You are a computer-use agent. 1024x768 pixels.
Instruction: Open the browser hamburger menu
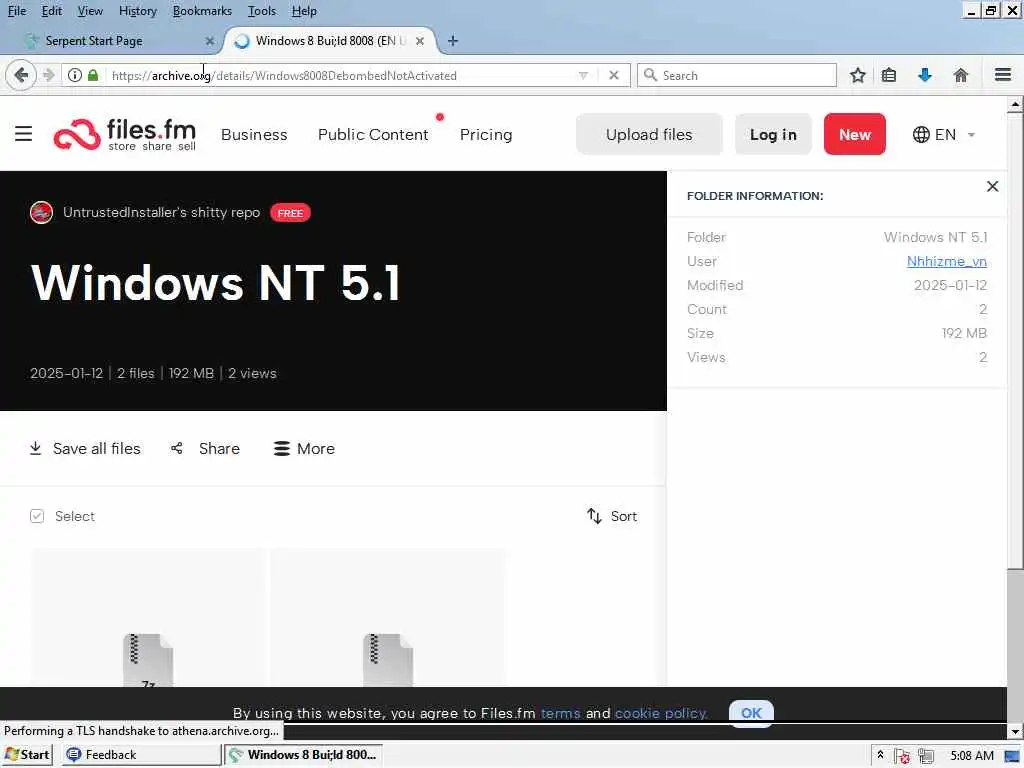coord(1003,75)
